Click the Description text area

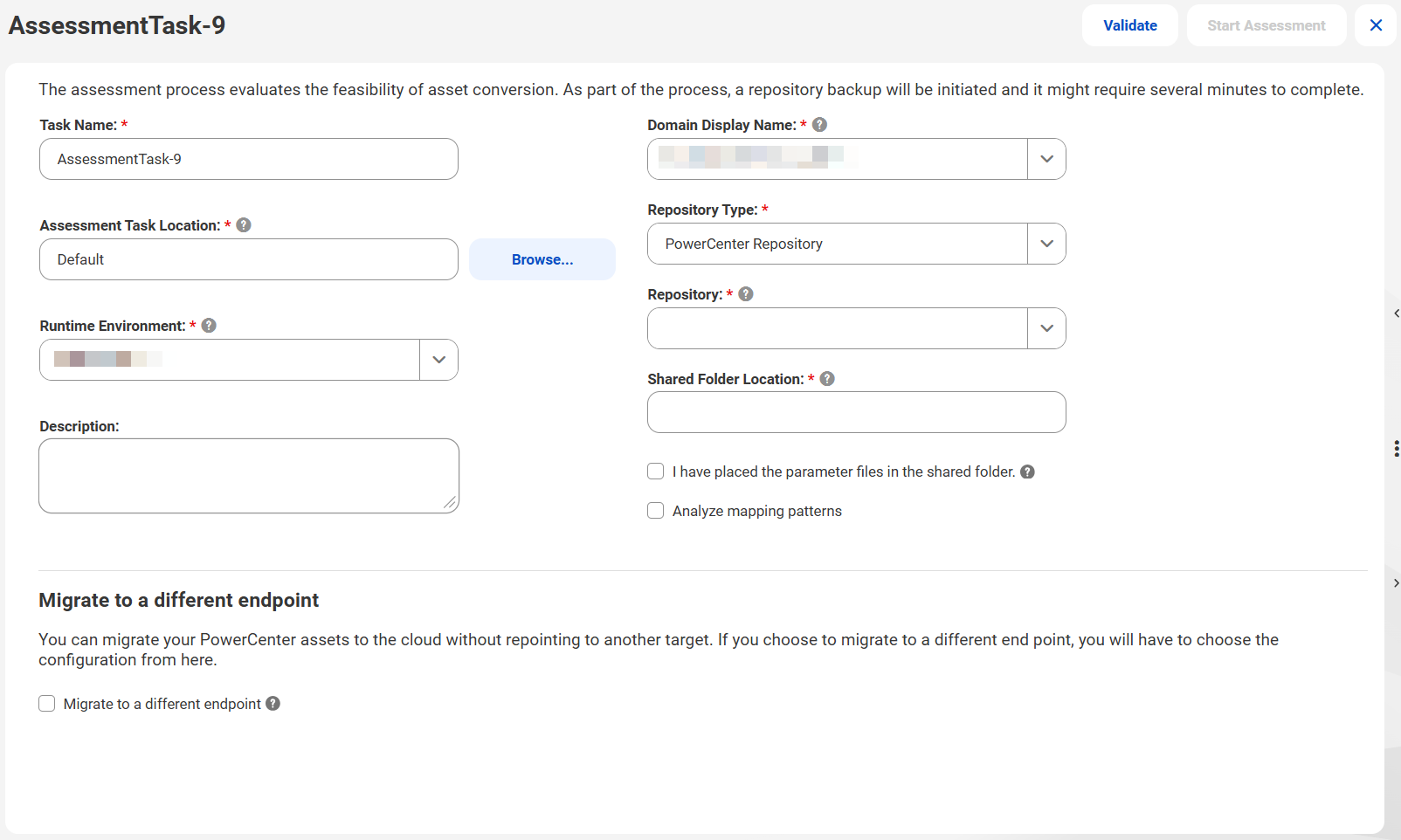249,476
